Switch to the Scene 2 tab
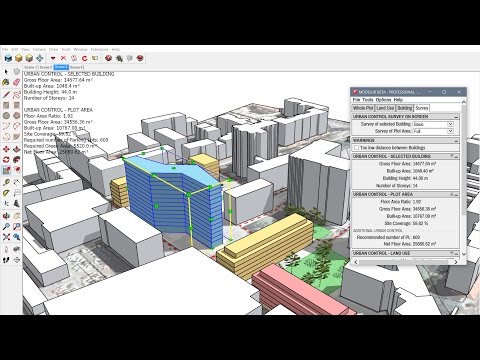This screenshot has height=360, width=480. coord(46,67)
